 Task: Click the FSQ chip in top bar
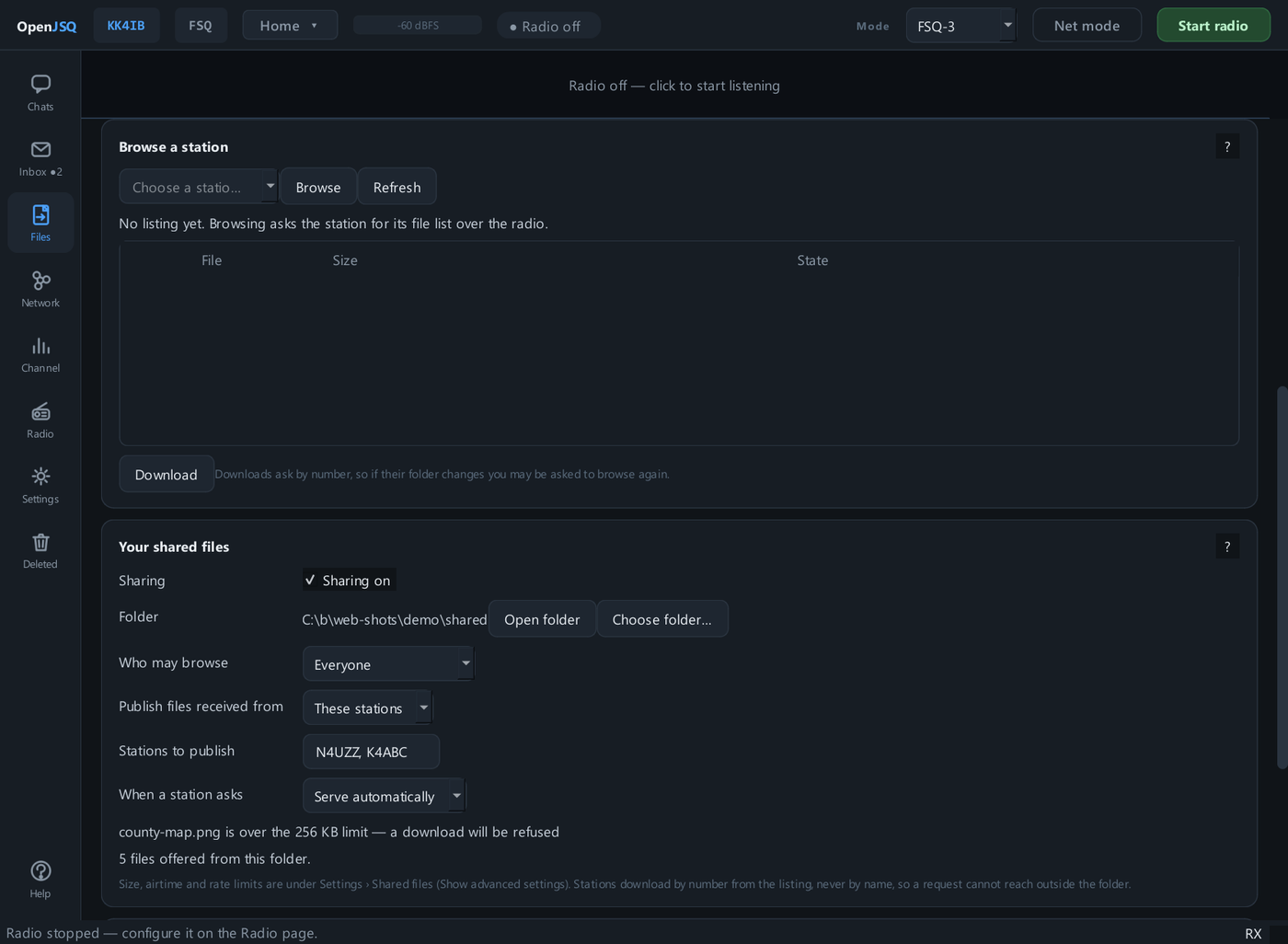(201, 26)
